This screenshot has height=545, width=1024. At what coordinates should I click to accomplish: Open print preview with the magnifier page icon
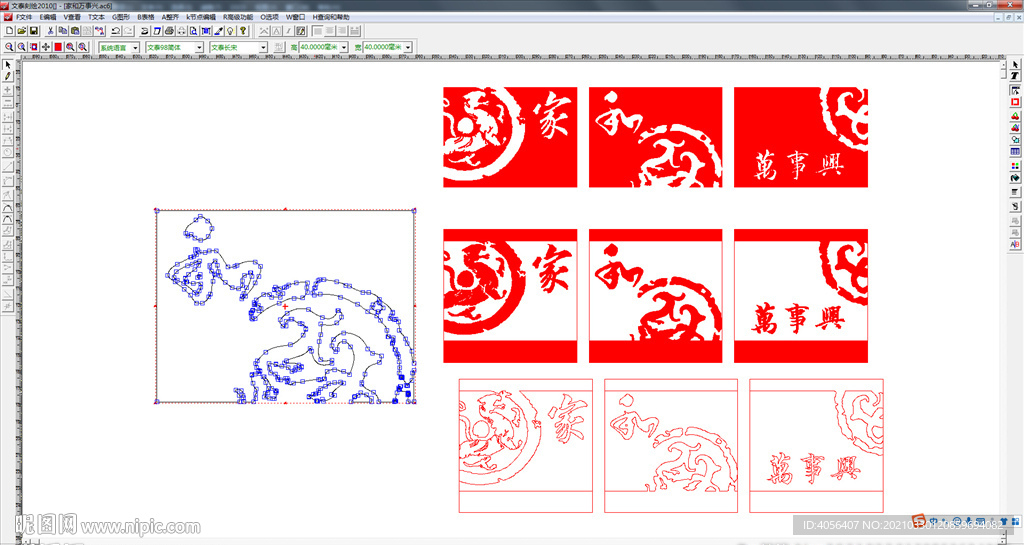pyautogui.click(x=193, y=31)
